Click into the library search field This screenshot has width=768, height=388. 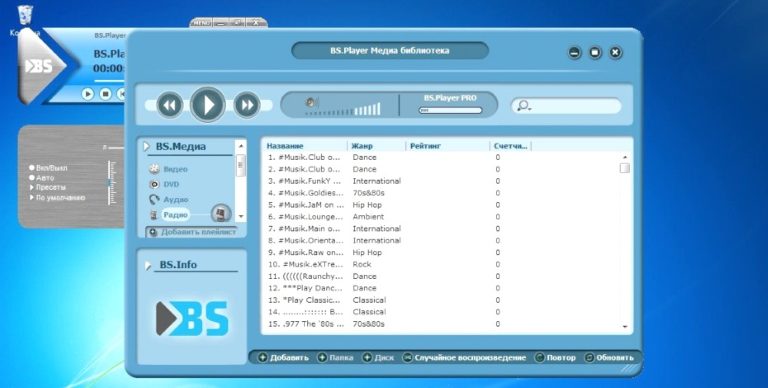coord(567,105)
